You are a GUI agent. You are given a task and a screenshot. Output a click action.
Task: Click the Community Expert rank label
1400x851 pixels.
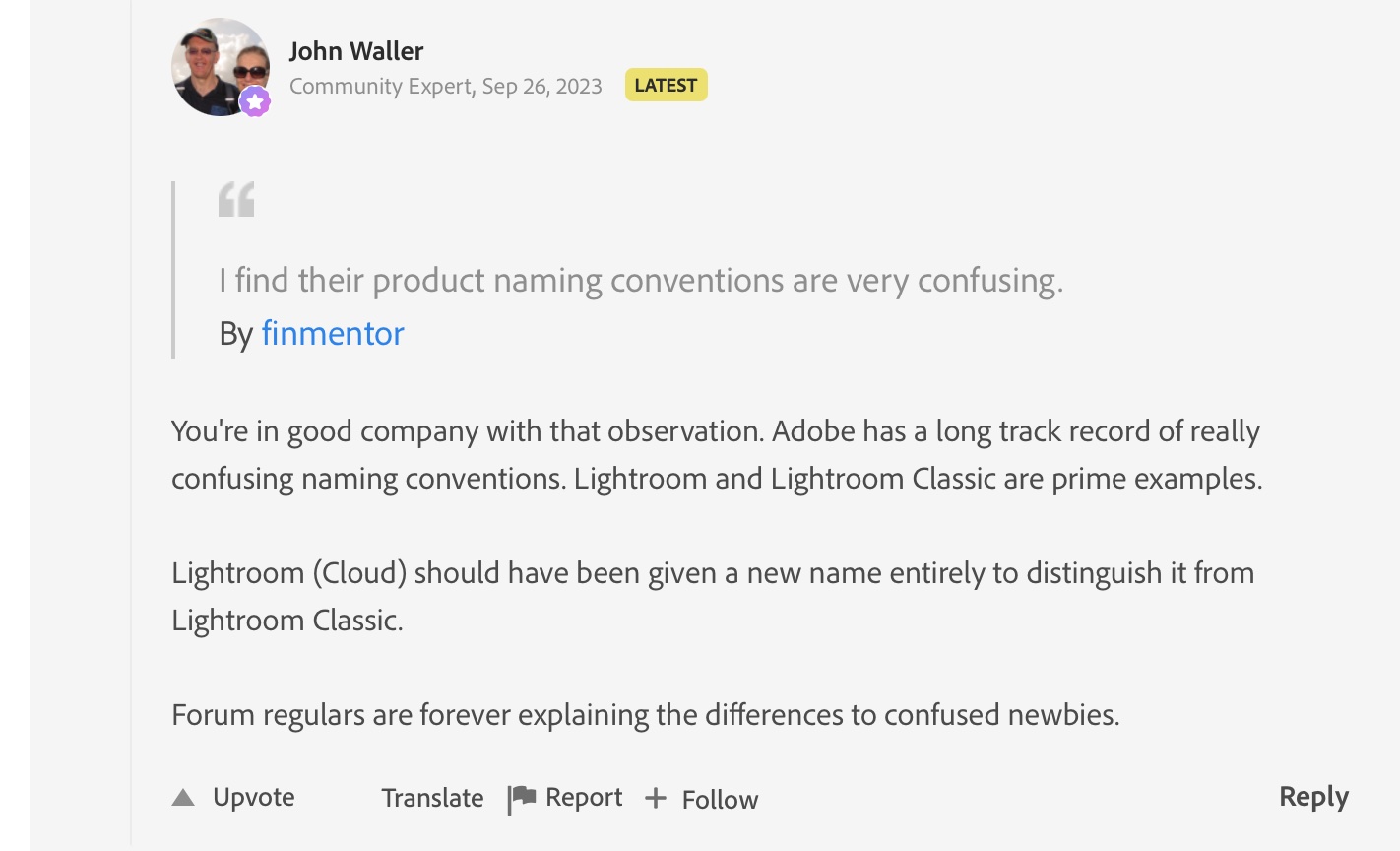click(380, 87)
